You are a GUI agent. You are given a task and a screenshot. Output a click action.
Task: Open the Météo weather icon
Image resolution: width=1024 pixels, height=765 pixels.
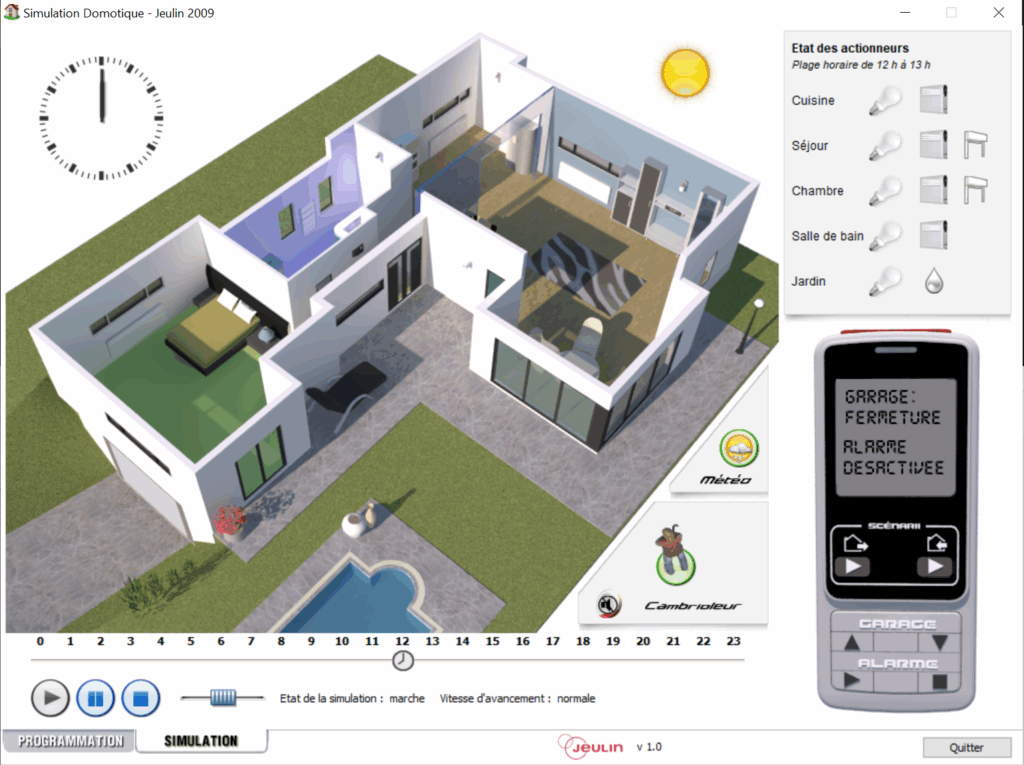coord(739,448)
